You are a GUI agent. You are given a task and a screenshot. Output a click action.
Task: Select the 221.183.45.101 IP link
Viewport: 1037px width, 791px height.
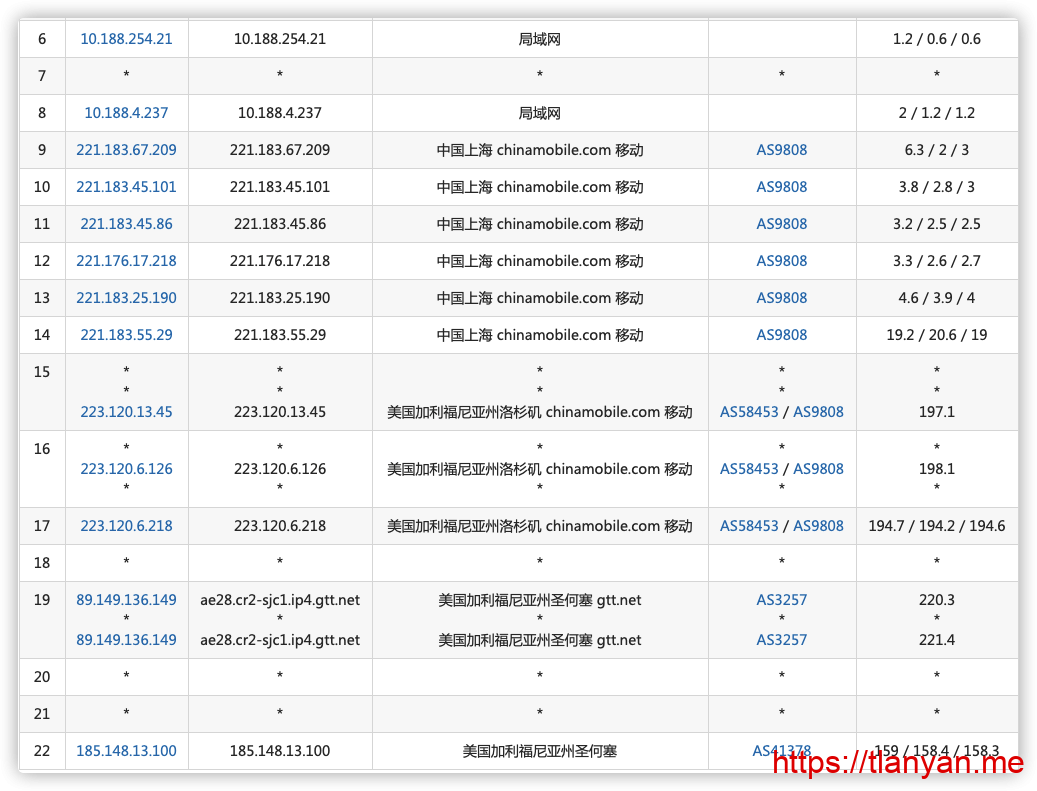126,187
